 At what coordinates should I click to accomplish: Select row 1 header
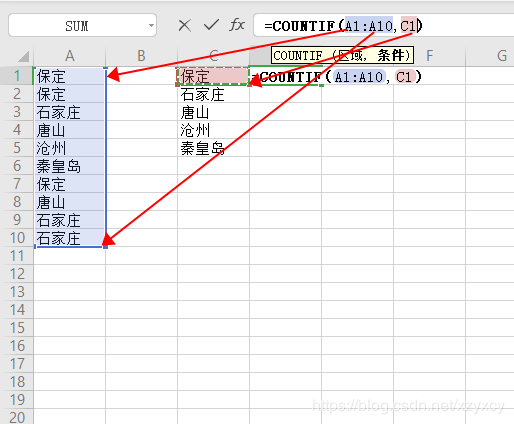(17, 76)
